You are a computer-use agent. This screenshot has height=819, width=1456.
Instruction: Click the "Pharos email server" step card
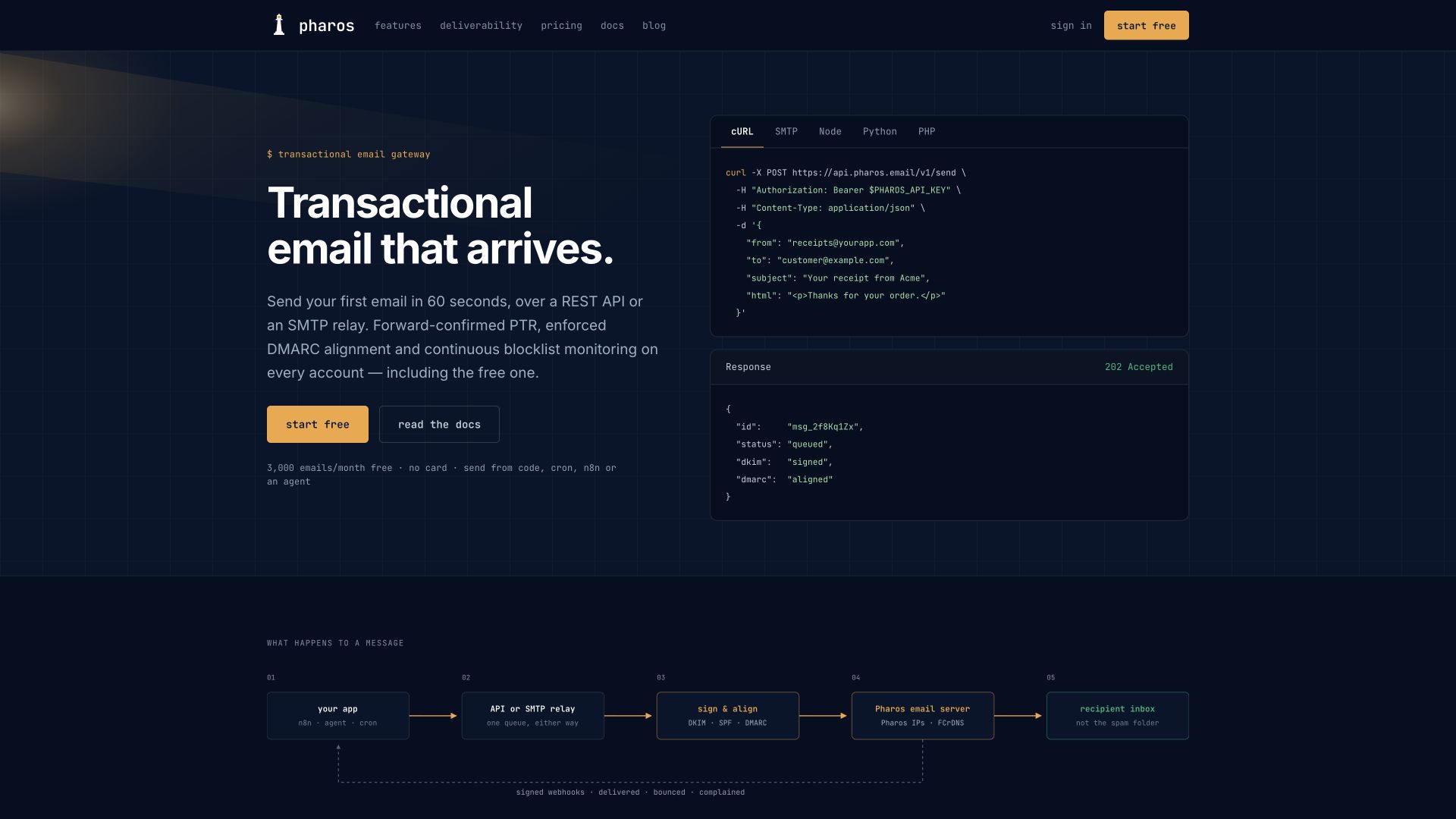click(922, 716)
